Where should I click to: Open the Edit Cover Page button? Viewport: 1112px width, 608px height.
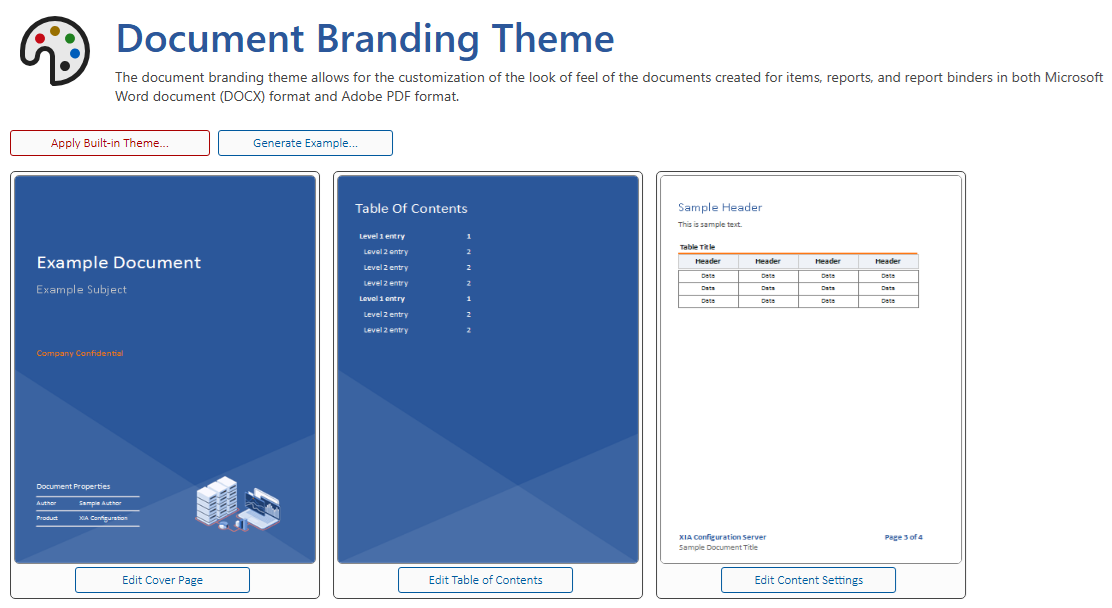(162, 580)
